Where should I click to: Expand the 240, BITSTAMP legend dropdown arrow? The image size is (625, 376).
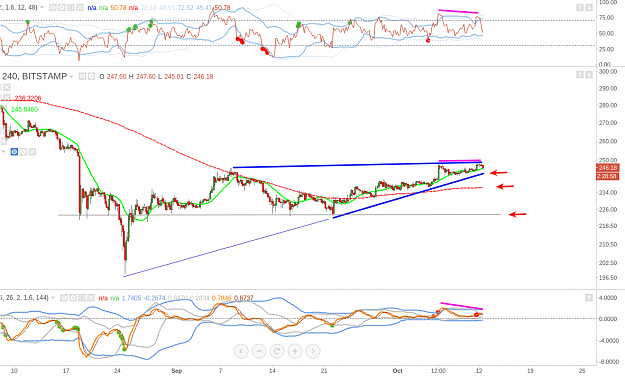tap(72, 76)
